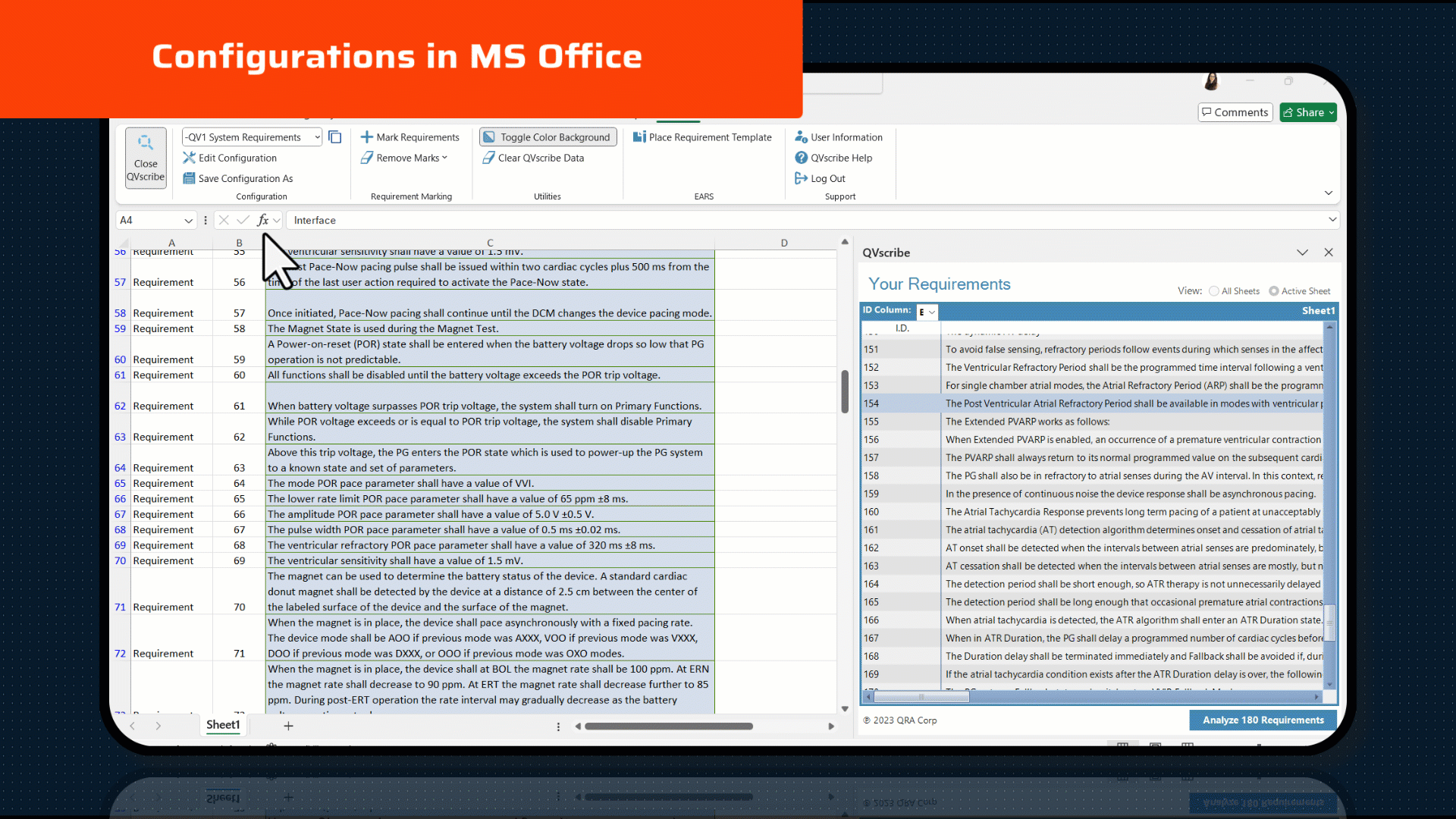Toggle Color Background option
Screen dimensions: 1456x819
pos(548,137)
